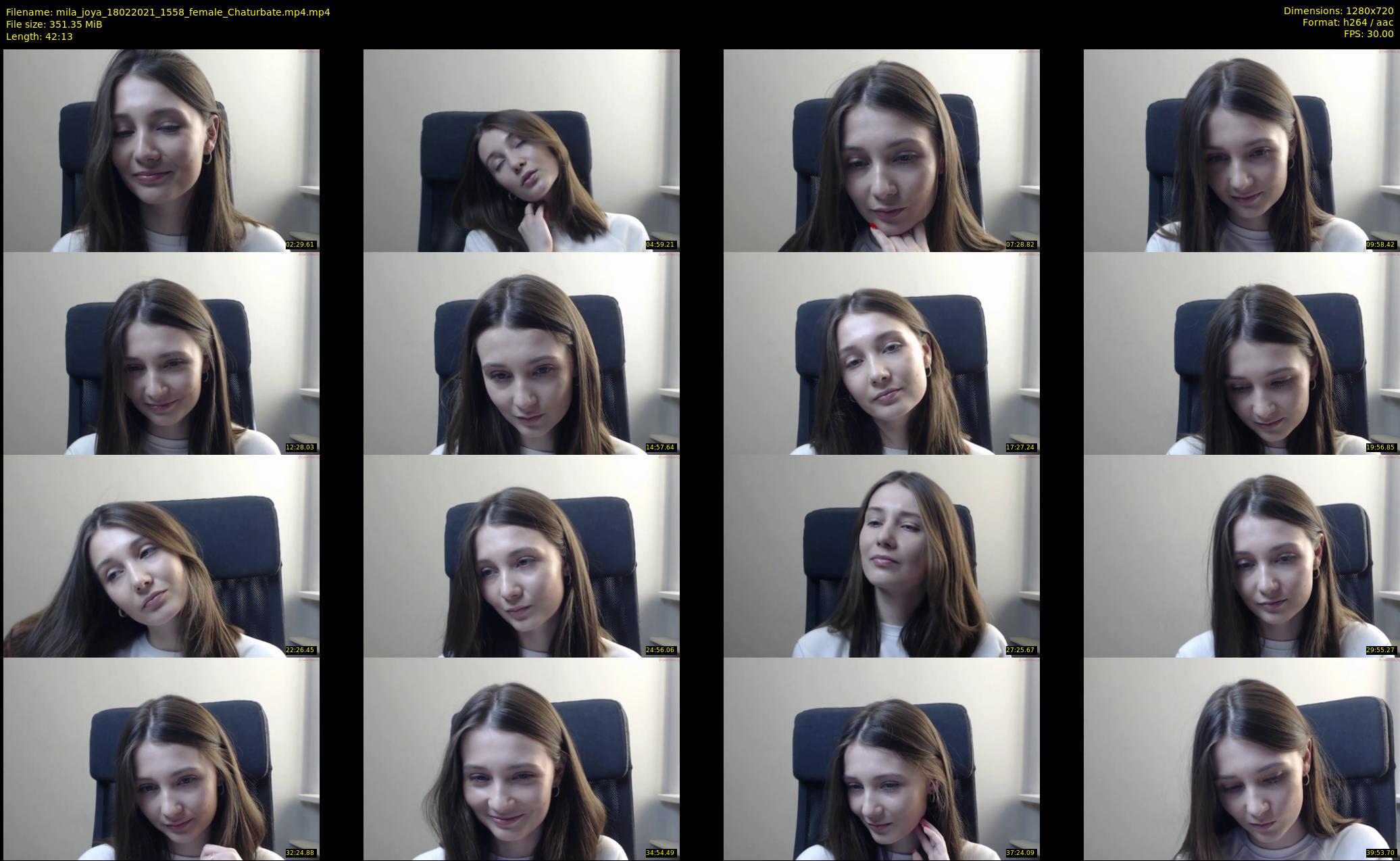Click the frame at 32:24.88
The height and width of the screenshot is (861, 1400).
[x=161, y=758]
